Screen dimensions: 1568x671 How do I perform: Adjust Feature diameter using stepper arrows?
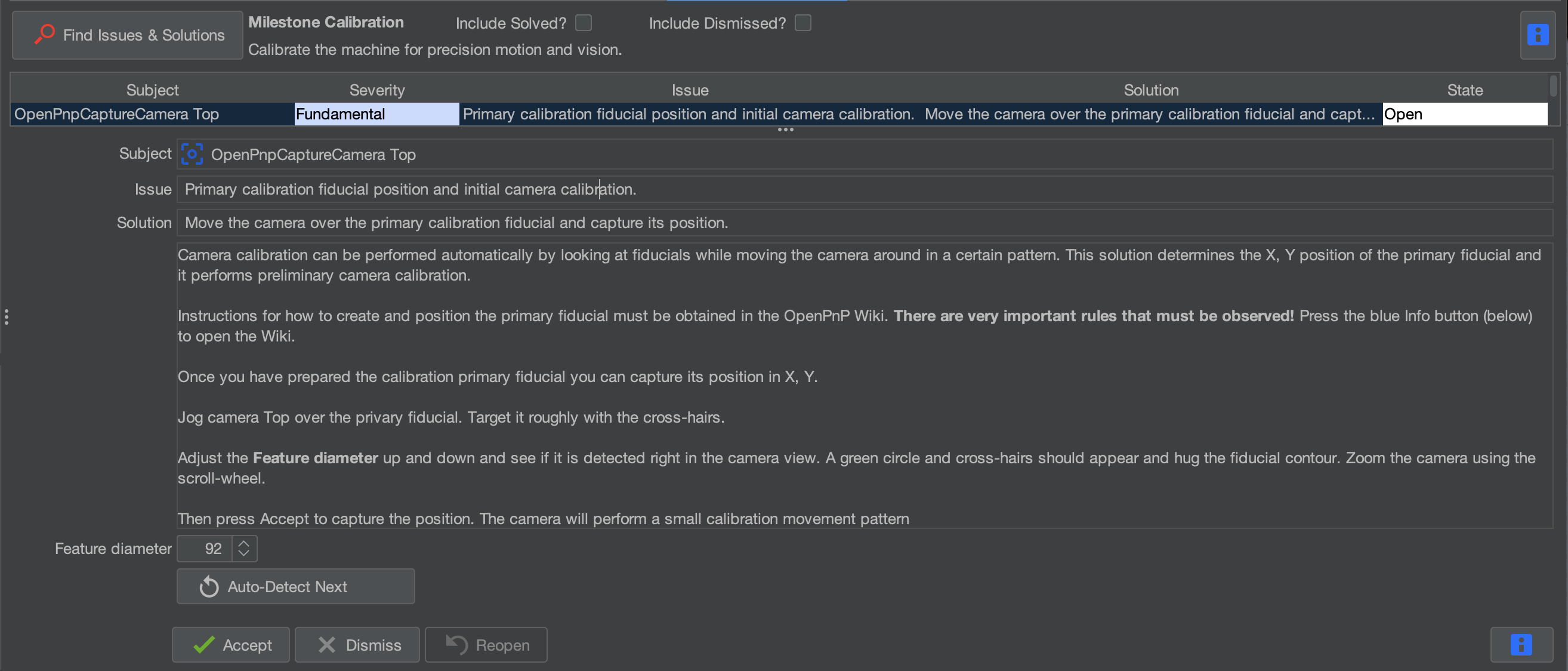(244, 548)
